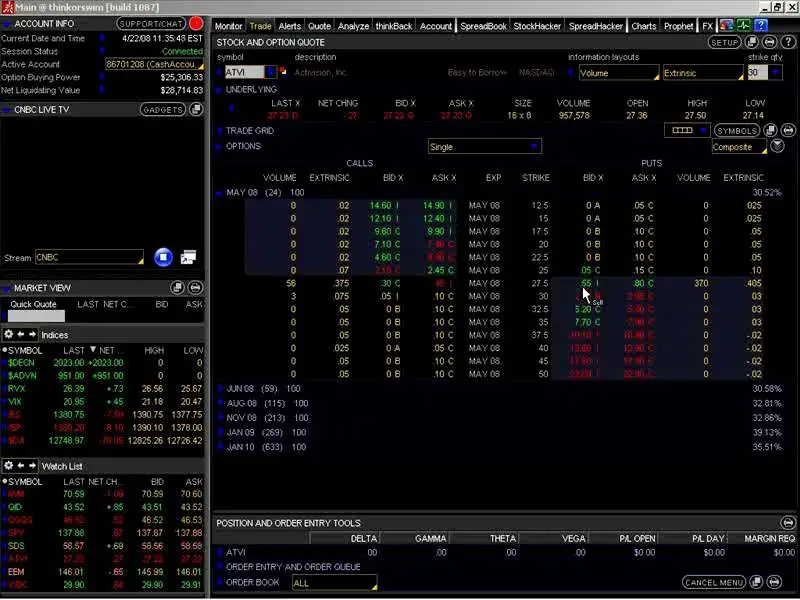The width and height of the screenshot is (800, 600).
Task: Open the Analyze tab
Action: pyautogui.click(x=353, y=26)
